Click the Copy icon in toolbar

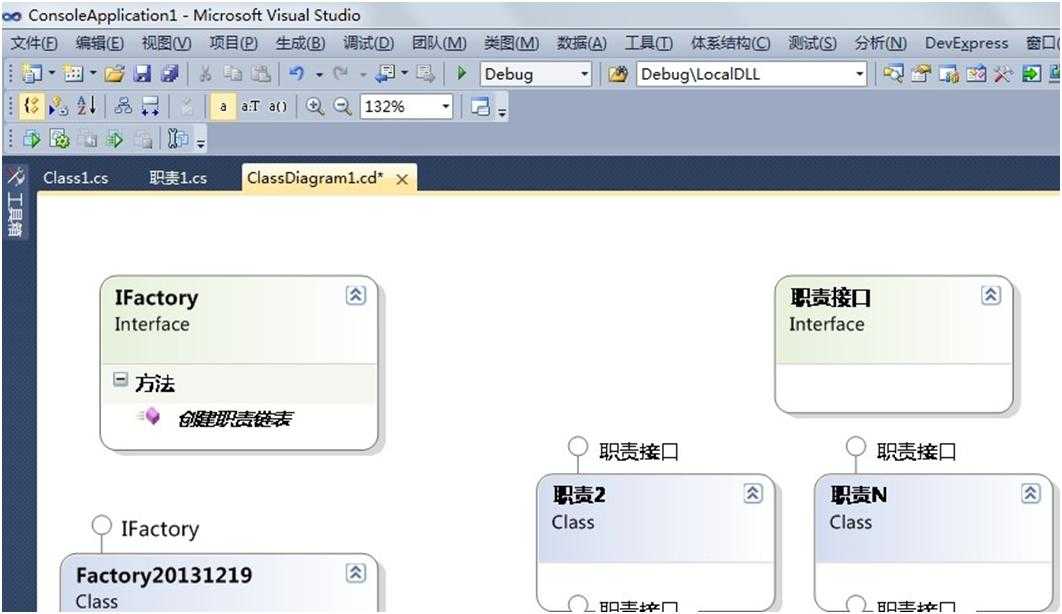coord(233,73)
